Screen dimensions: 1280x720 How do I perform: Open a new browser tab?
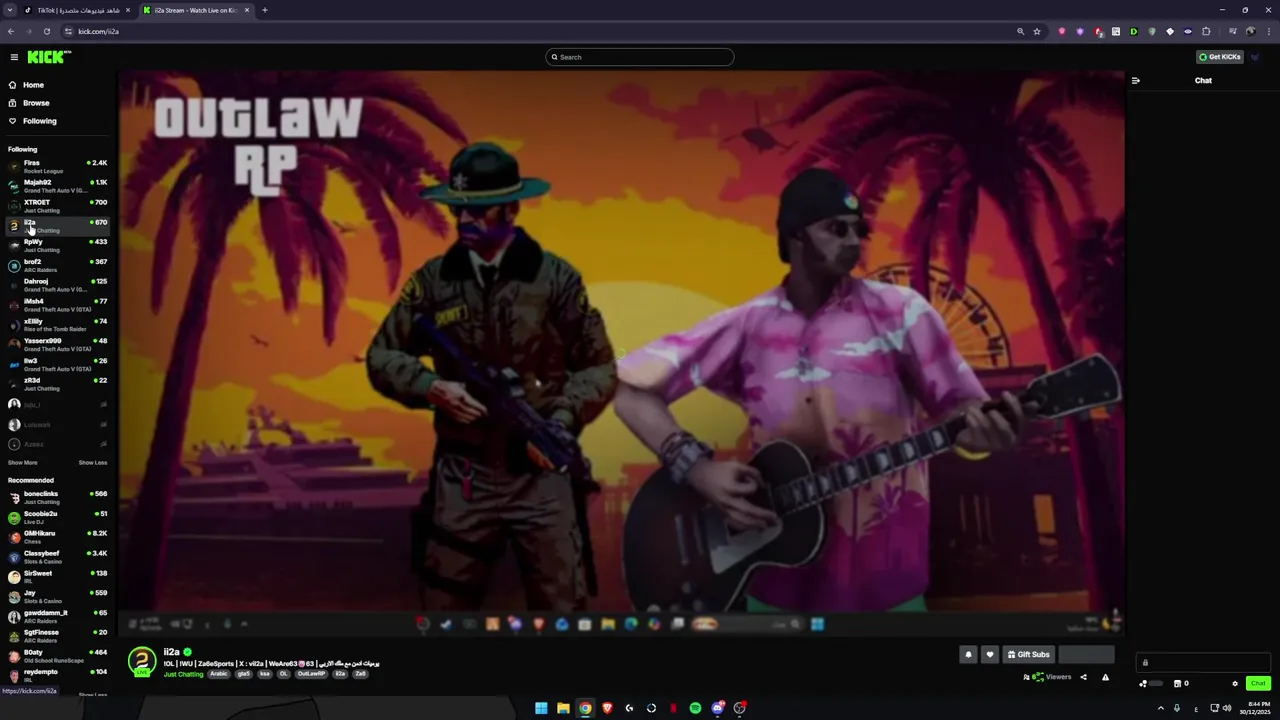point(265,10)
